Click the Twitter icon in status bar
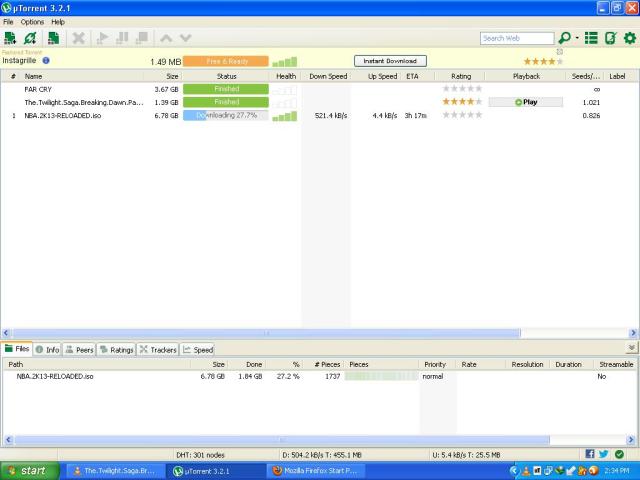This screenshot has height=480, width=640. pyautogui.click(x=604, y=454)
